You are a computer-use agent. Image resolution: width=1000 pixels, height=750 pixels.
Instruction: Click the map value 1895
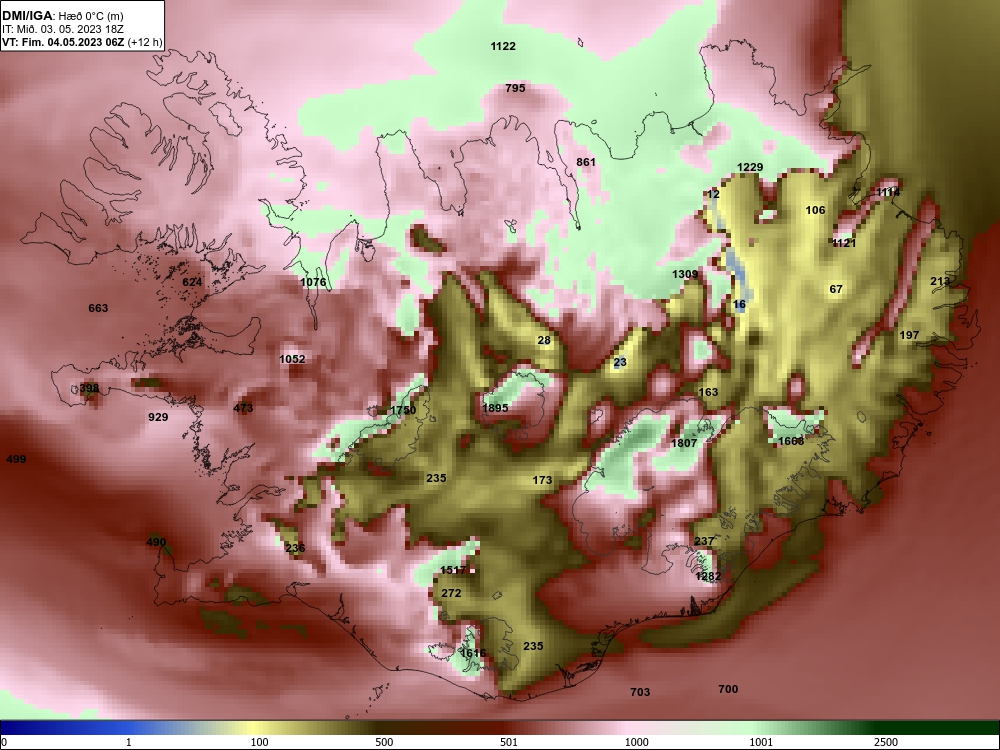(x=496, y=408)
